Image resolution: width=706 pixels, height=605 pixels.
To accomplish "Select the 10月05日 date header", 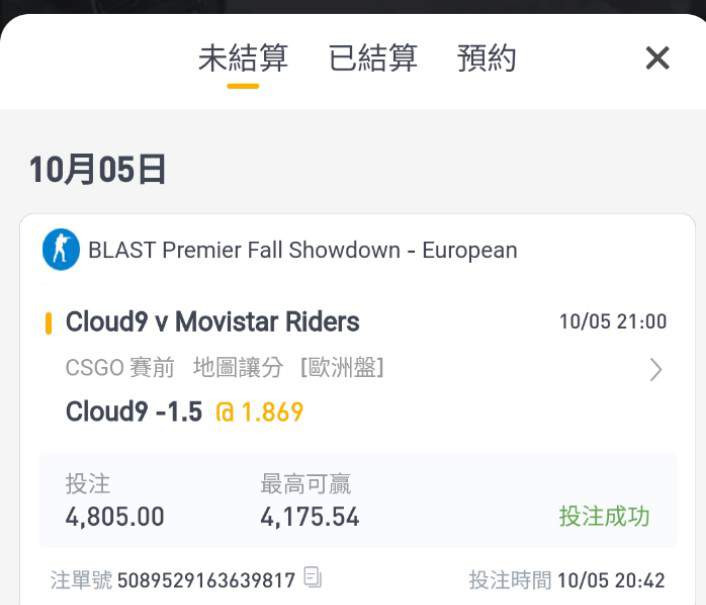I will [97, 170].
